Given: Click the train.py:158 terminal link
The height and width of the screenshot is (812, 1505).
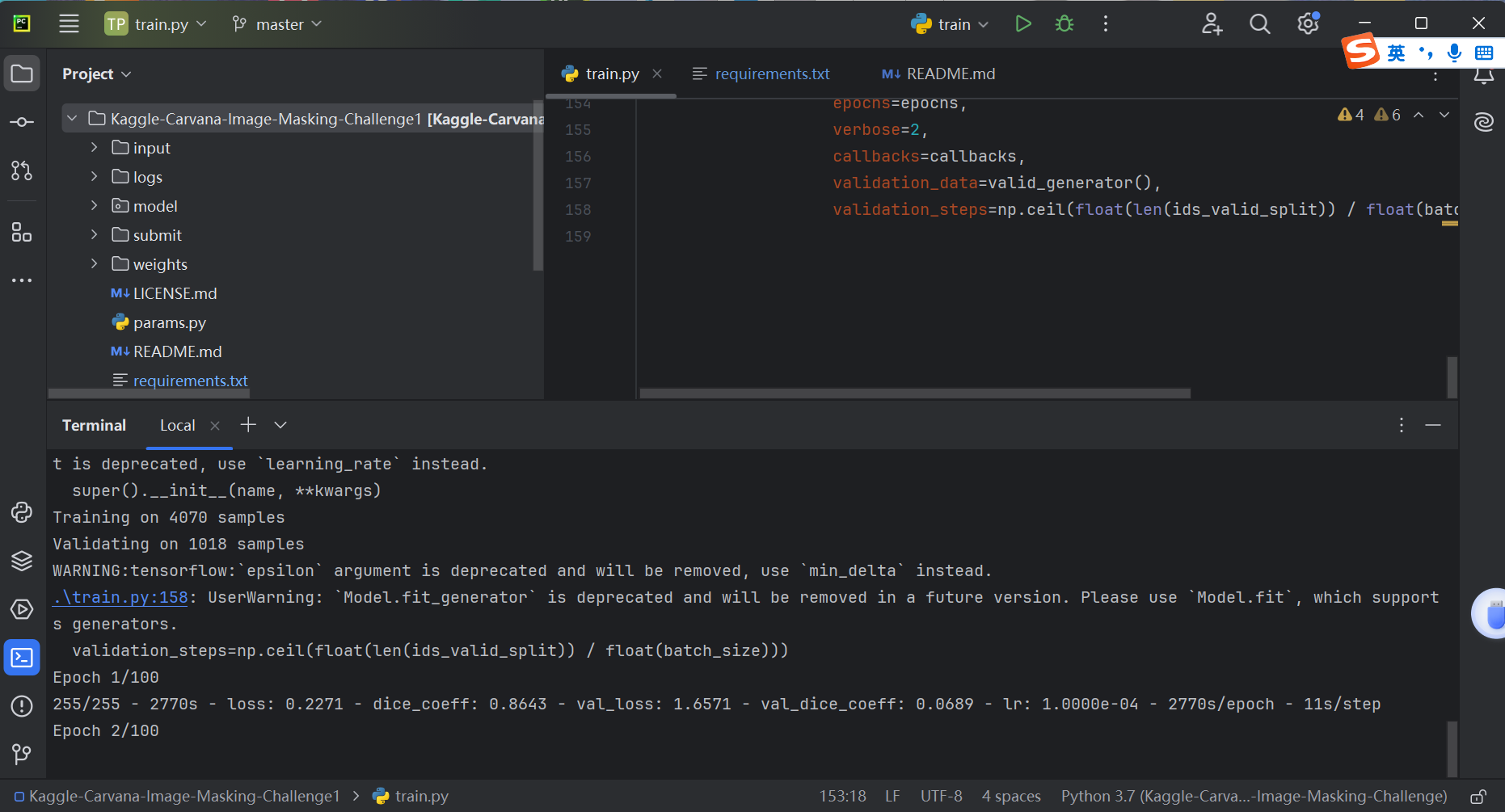Looking at the screenshot, I should point(120,598).
